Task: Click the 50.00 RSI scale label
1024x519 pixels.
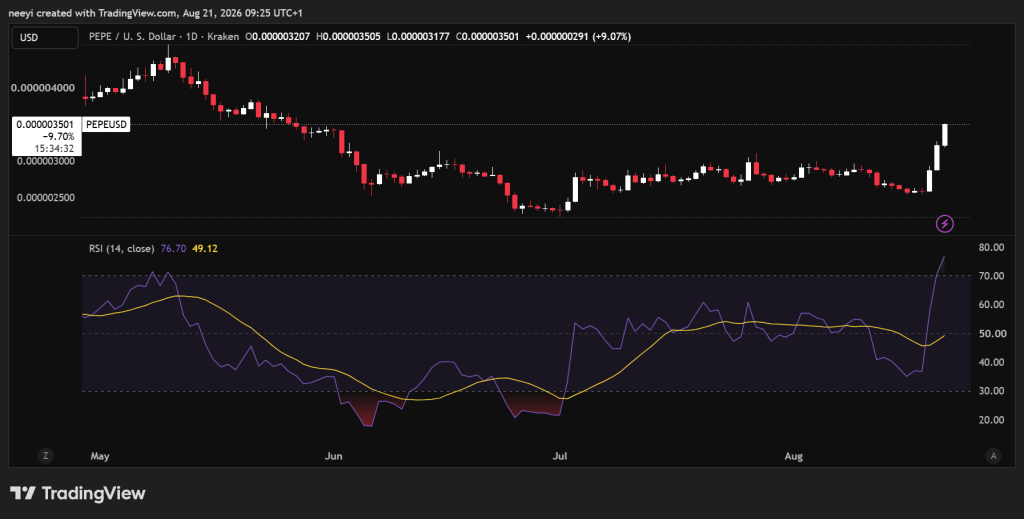Action: 991,333
